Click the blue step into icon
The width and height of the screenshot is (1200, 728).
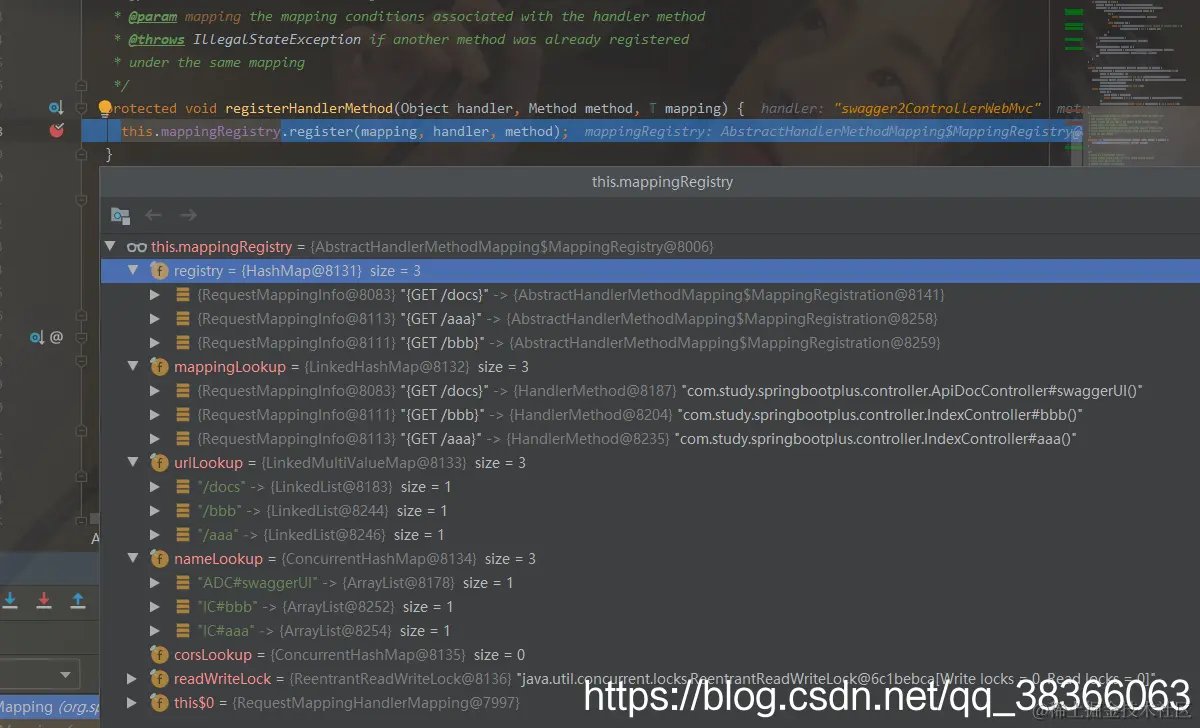10,600
